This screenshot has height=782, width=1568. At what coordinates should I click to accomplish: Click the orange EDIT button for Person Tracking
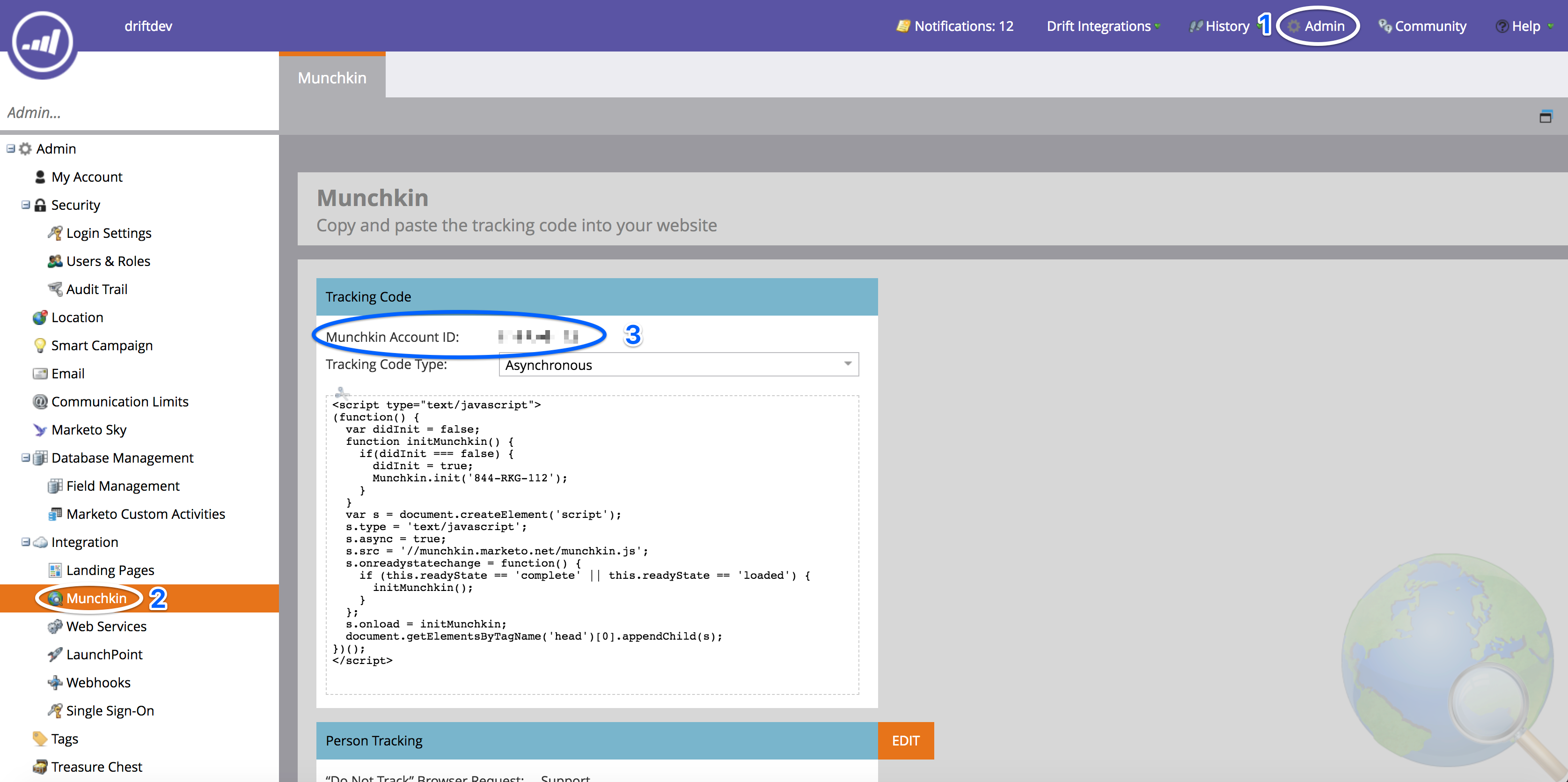point(906,740)
